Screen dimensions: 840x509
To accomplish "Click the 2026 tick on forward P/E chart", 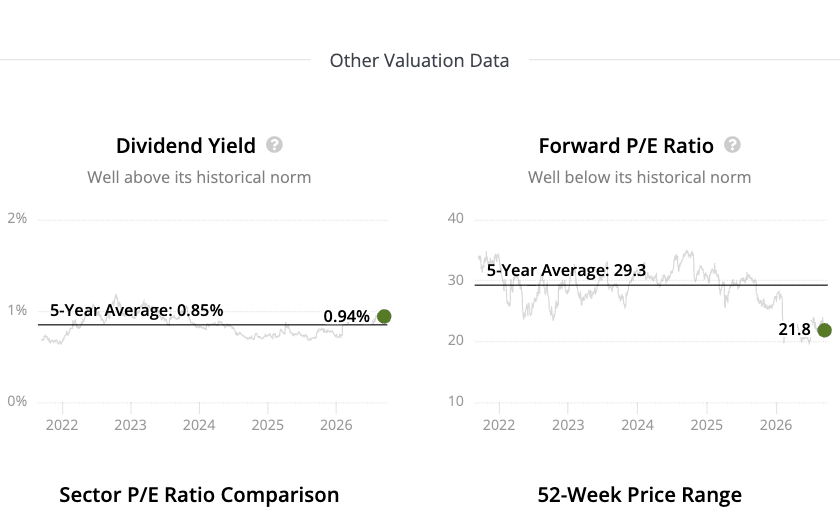I will tap(775, 425).
